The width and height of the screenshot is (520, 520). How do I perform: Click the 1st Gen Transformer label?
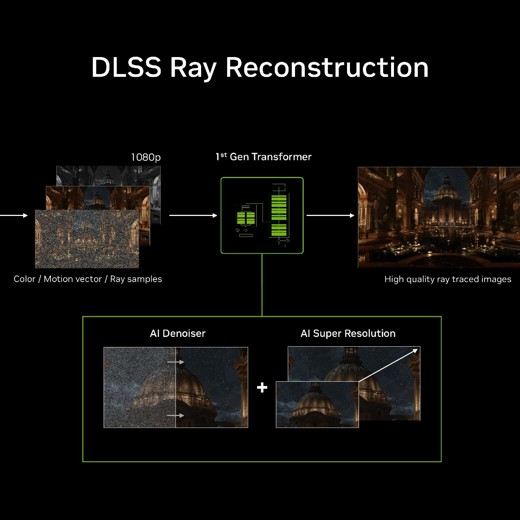click(263, 157)
